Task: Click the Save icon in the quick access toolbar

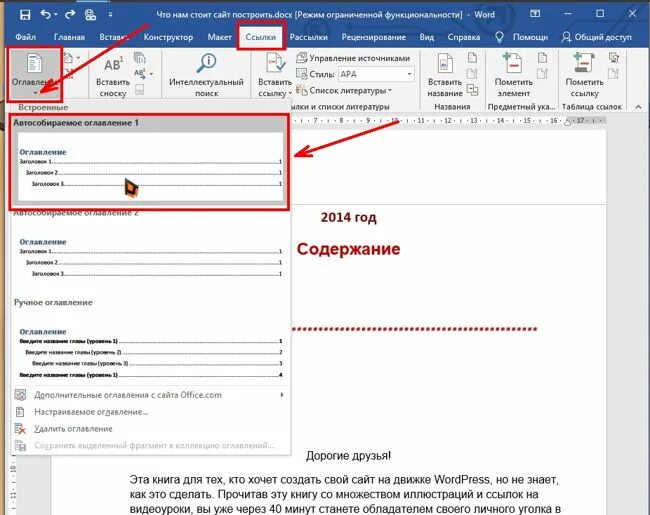Action: [x=25, y=15]
